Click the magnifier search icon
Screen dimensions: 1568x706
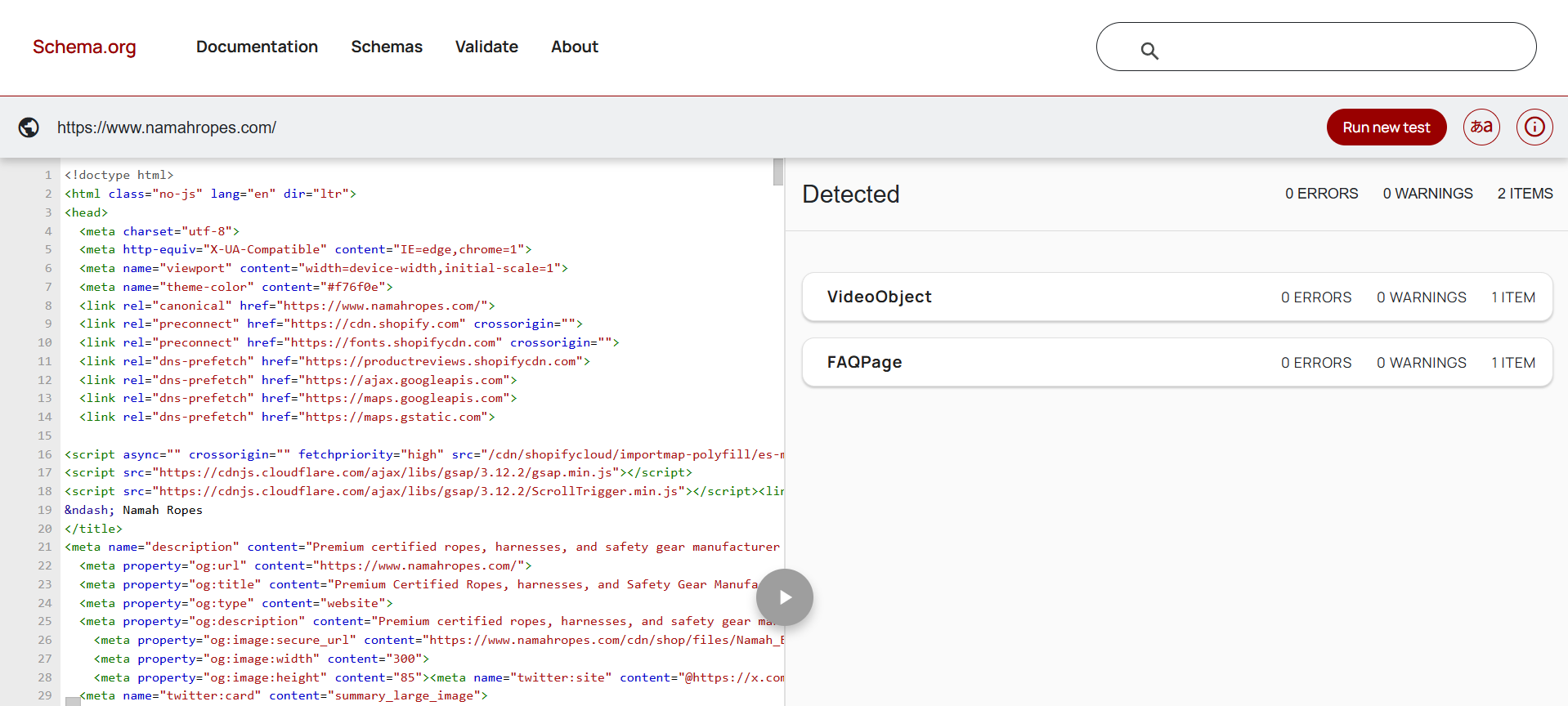[1149, 51]
